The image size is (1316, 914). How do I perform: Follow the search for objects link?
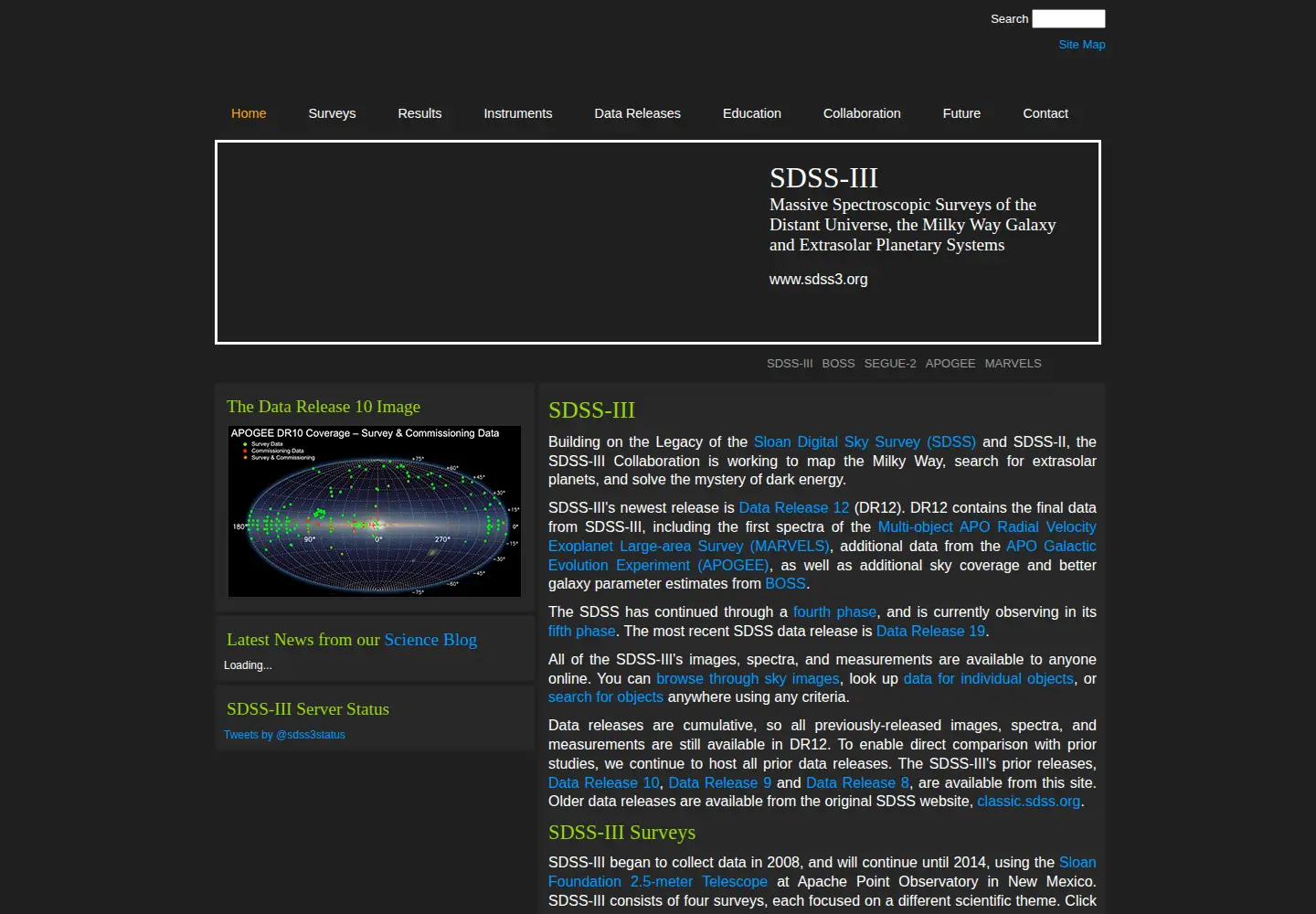click(606, 697)
